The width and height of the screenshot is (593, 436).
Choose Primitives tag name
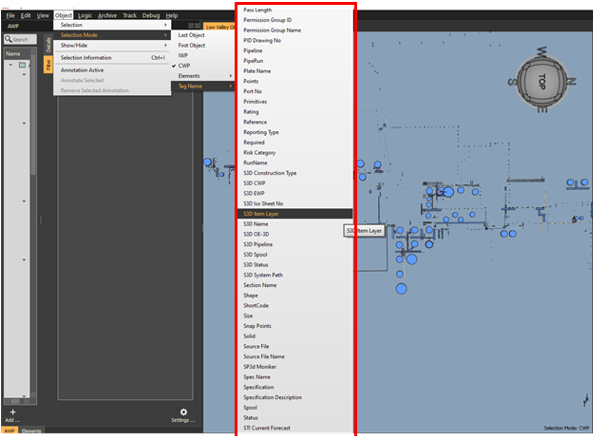(x=295, y=102)
